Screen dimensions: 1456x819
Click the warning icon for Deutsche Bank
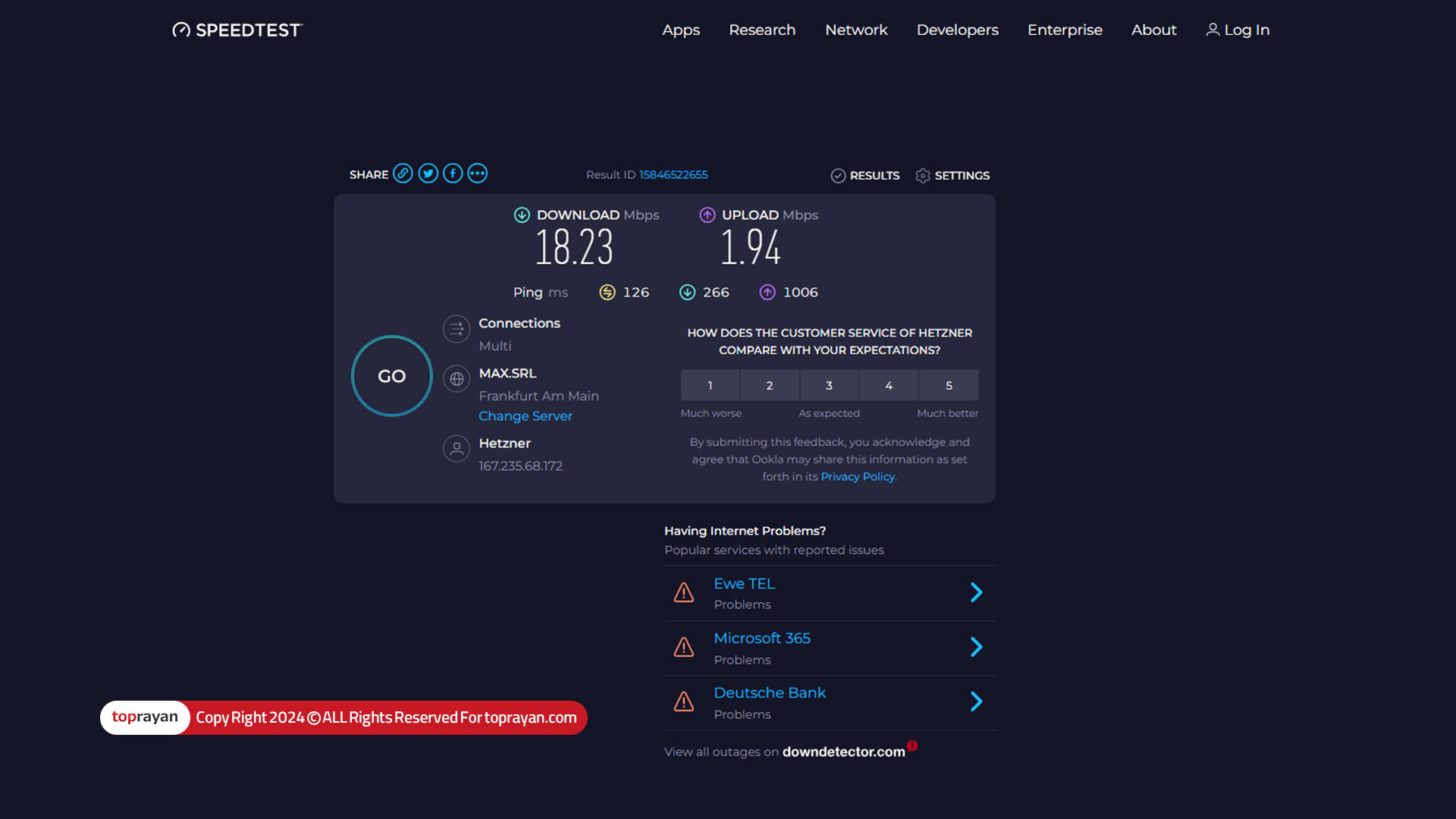[684, 701]
